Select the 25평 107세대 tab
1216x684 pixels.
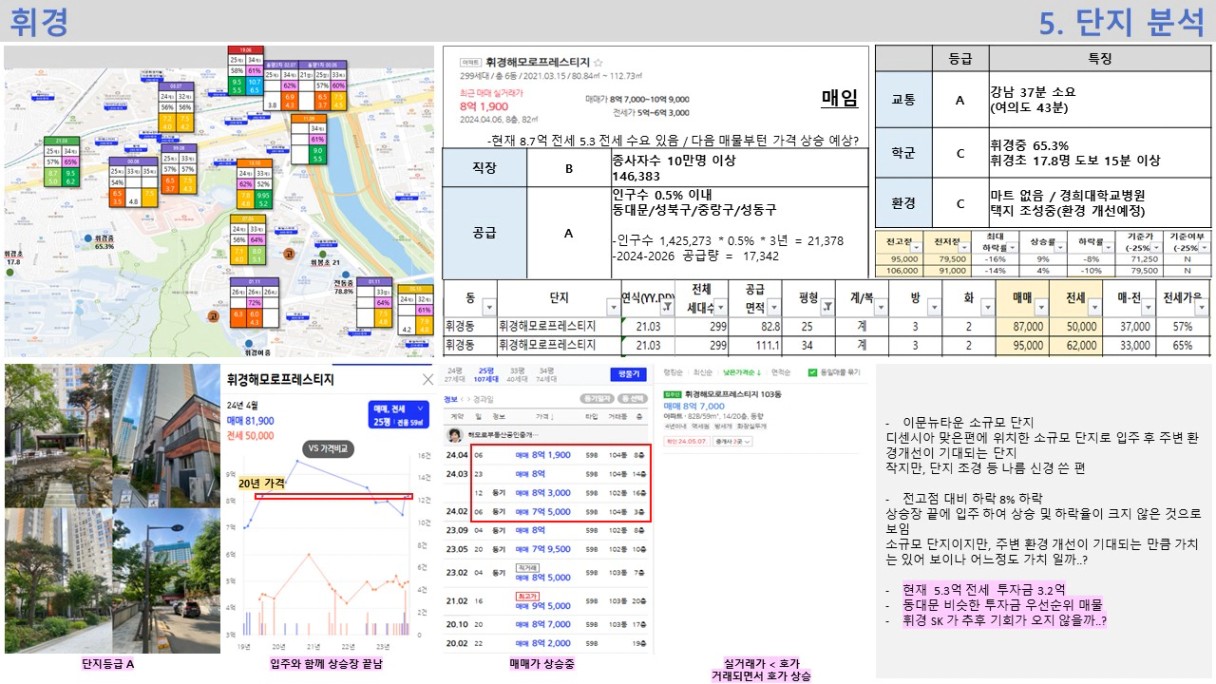pyautogui.click(x=486, y=376)
